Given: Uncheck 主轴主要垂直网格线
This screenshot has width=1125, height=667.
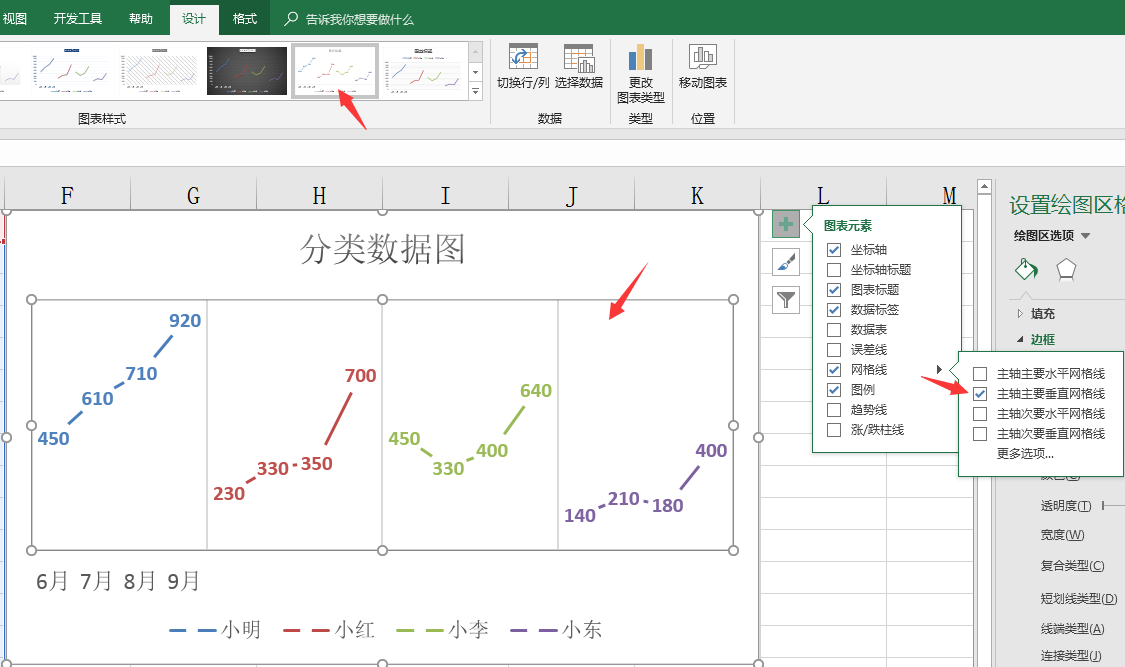Looking at the screenshot, I should click(980, 394).
